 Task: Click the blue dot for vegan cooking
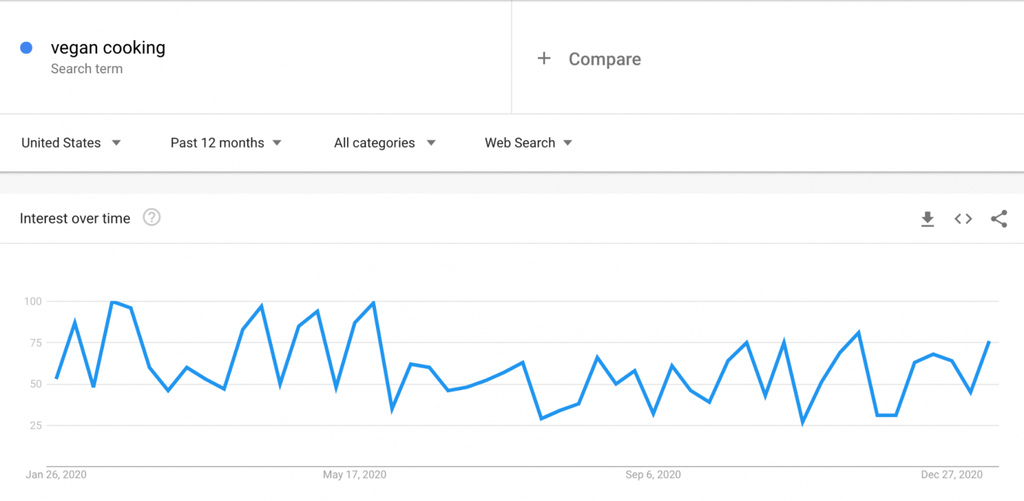click(26, 48)
